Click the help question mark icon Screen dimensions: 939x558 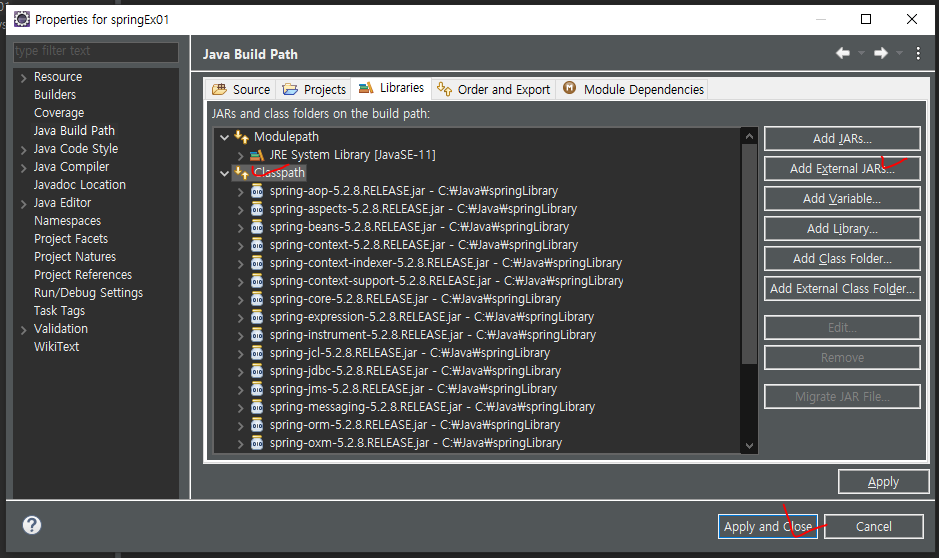point(32,525)
